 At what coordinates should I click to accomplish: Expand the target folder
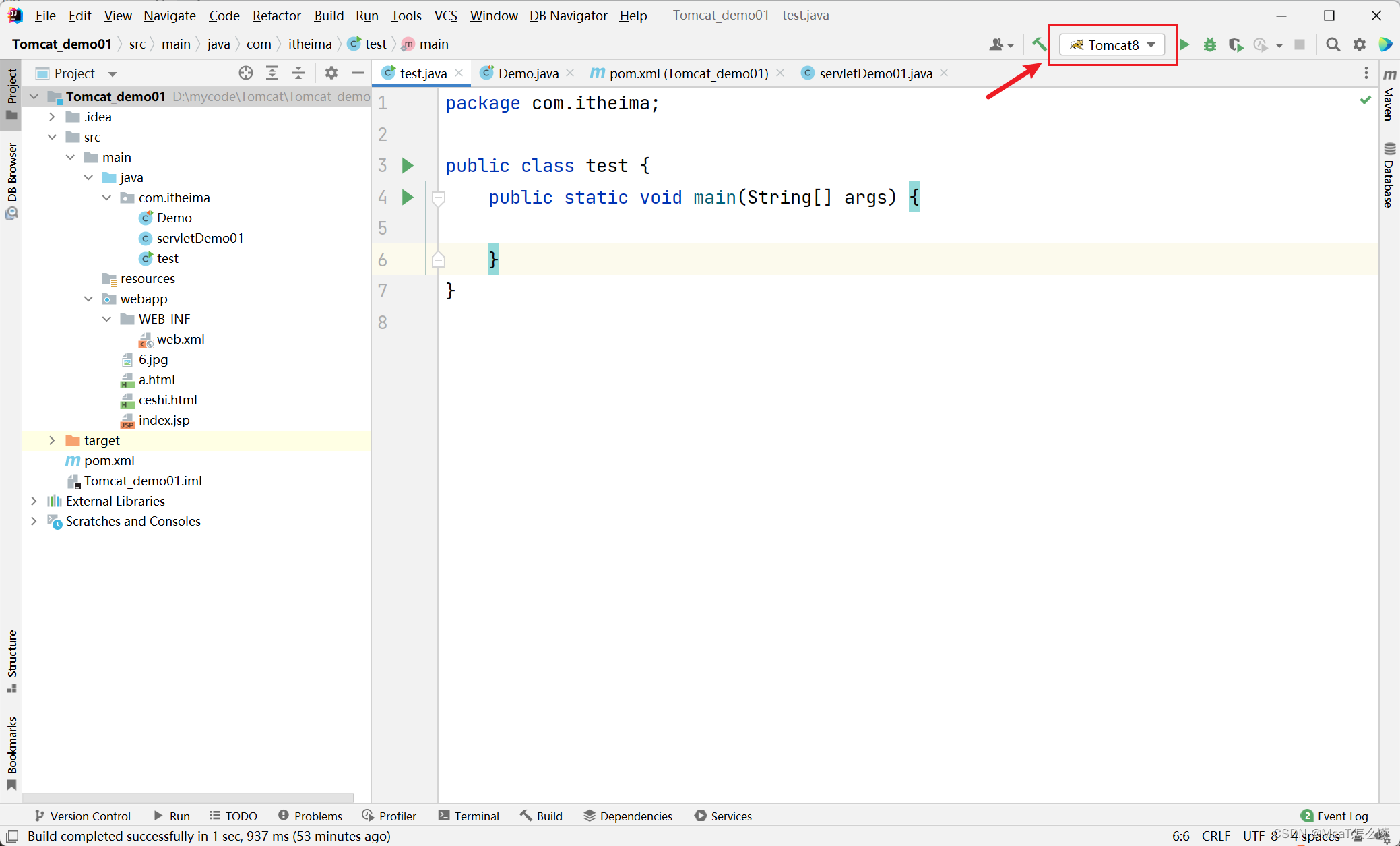pos(52,440)
